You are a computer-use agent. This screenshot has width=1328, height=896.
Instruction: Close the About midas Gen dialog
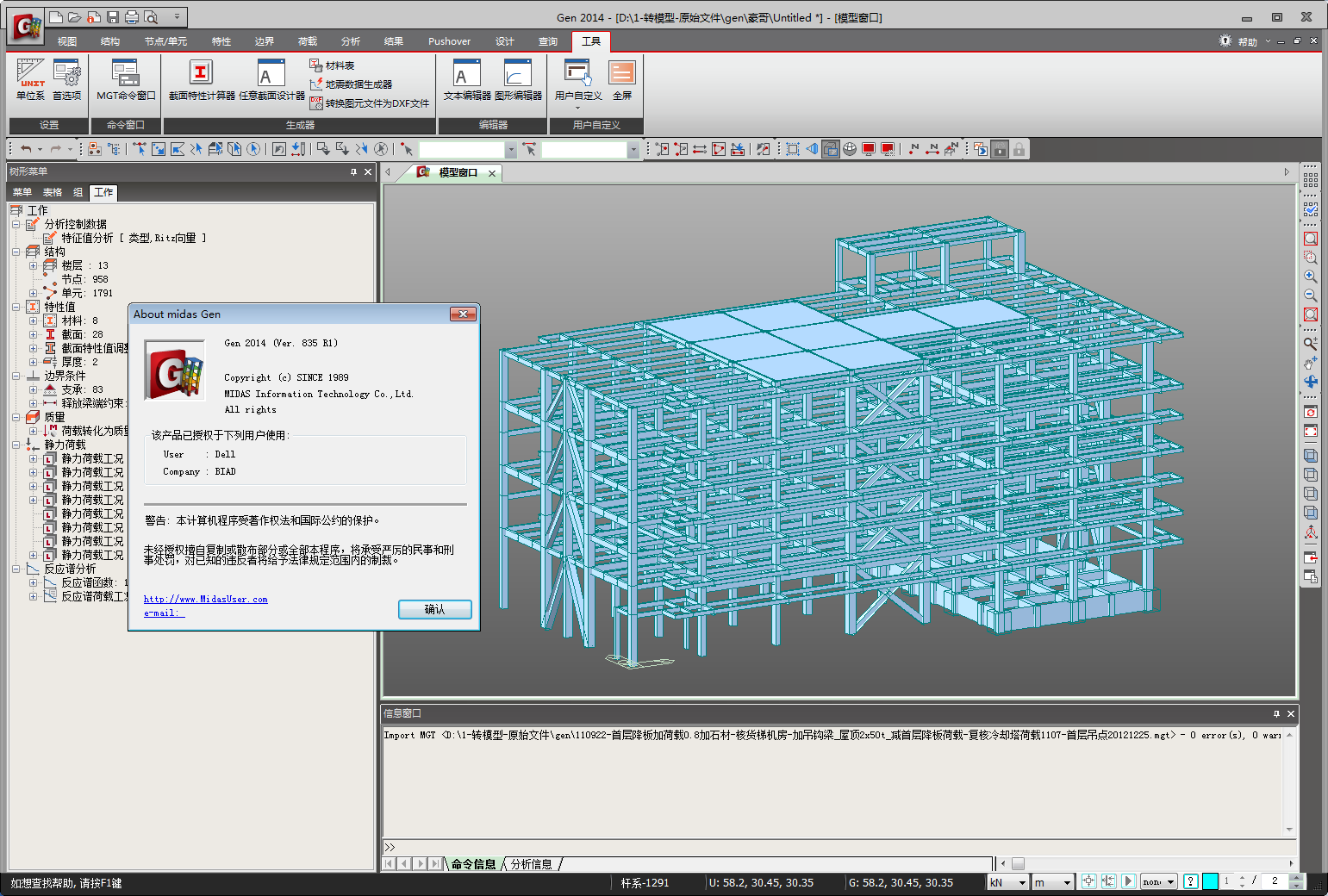tap(463, 314)
